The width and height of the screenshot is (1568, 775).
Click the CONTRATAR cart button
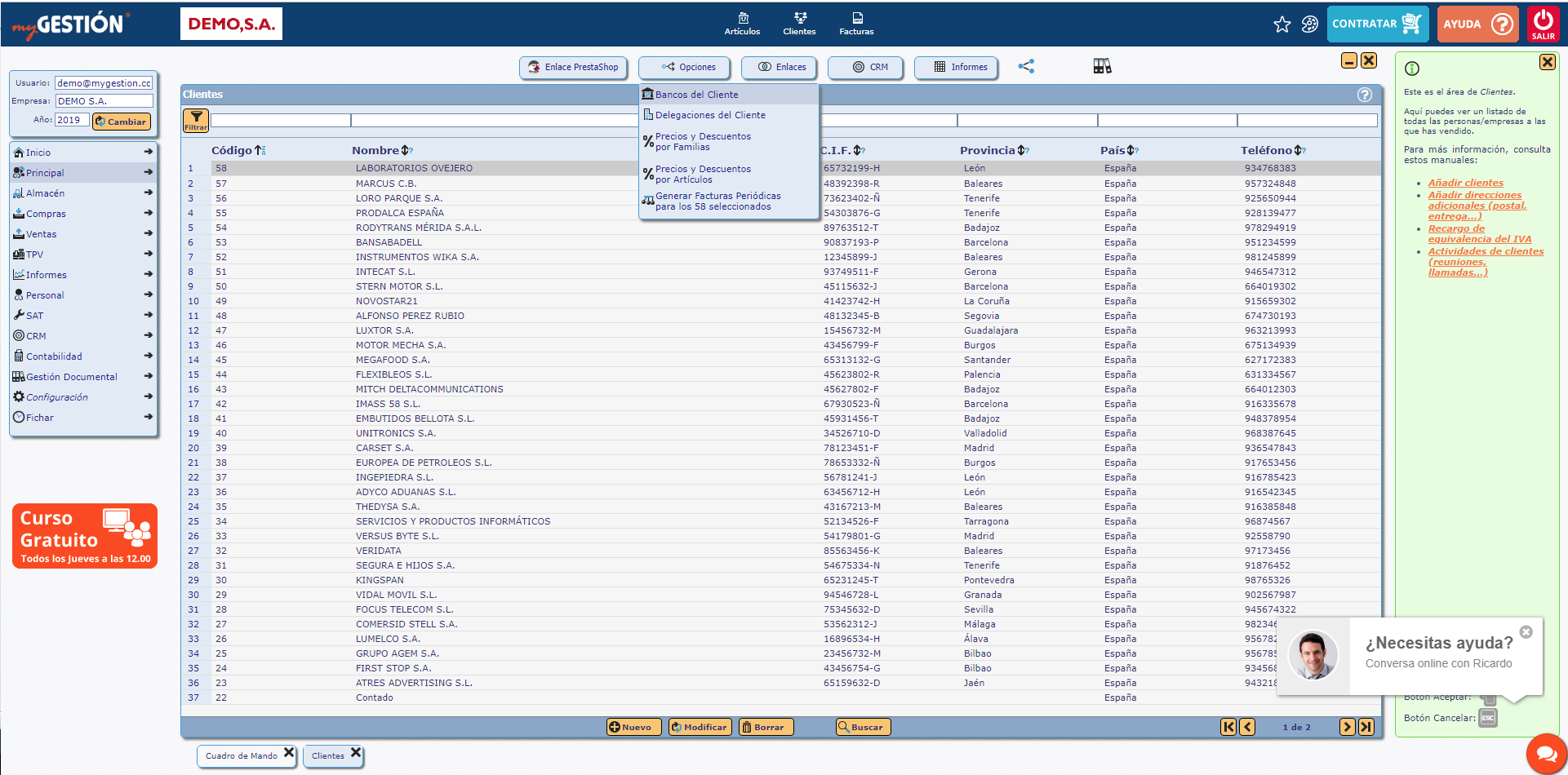pyautogui.click(x=1378, y=24)
